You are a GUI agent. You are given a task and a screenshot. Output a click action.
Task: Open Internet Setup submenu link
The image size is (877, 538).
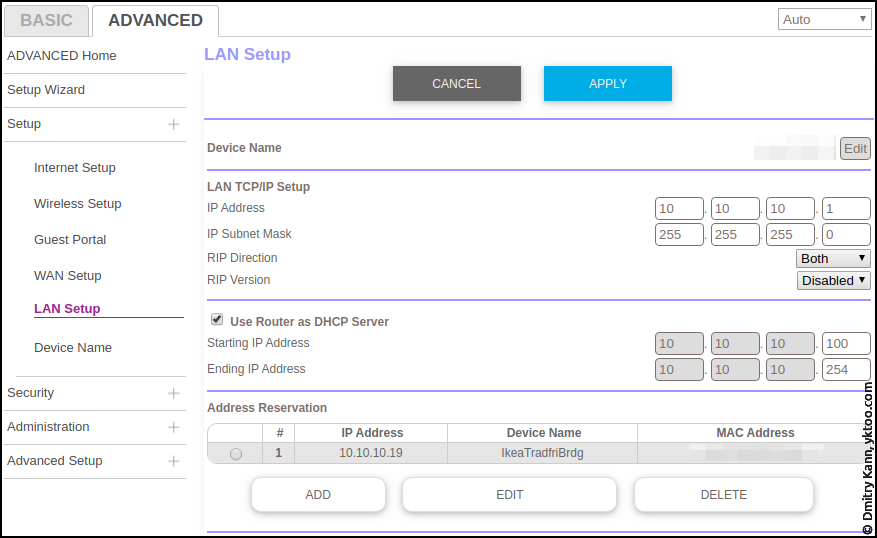point(75,168)
